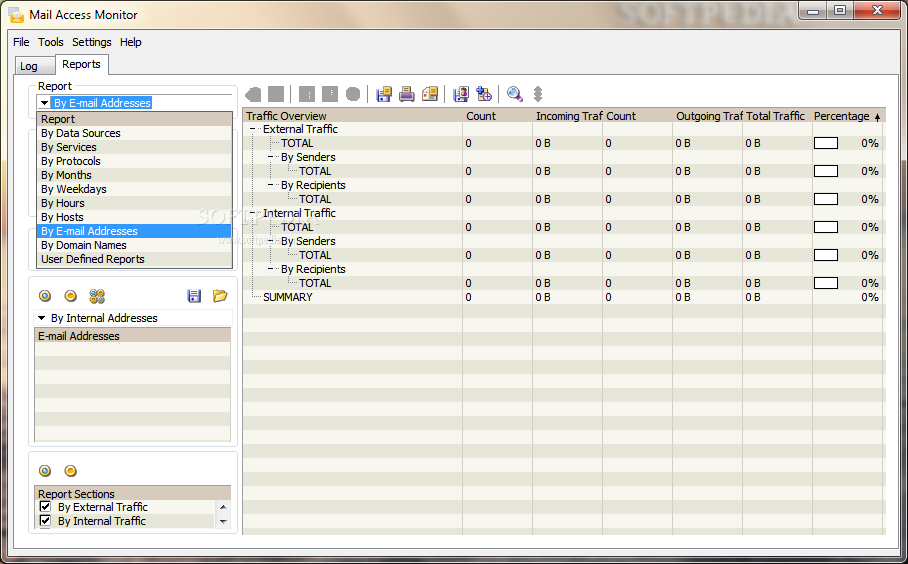
Task: Open the Report combo box arrow
Action: tap(44, 103)
